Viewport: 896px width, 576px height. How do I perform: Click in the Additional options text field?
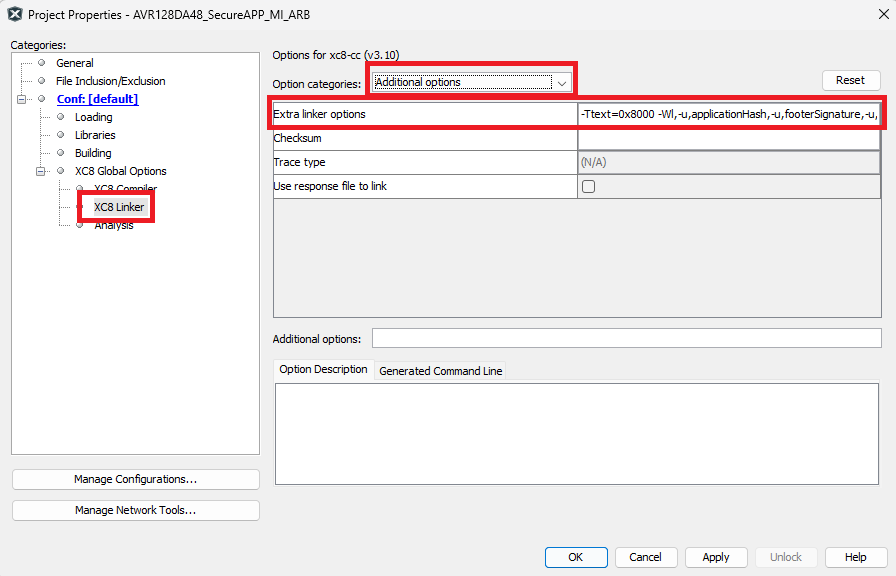point(626,339)
